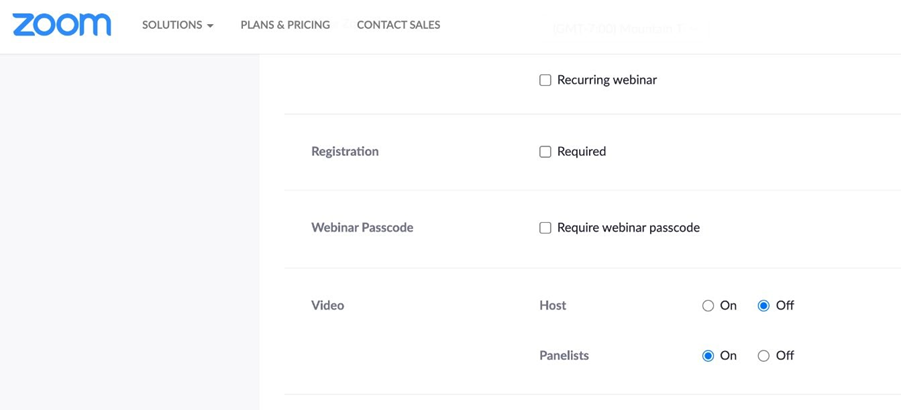Enable the Recurring webinar checkbox
This screenshot has width=901, height=410.
[545, 80]
